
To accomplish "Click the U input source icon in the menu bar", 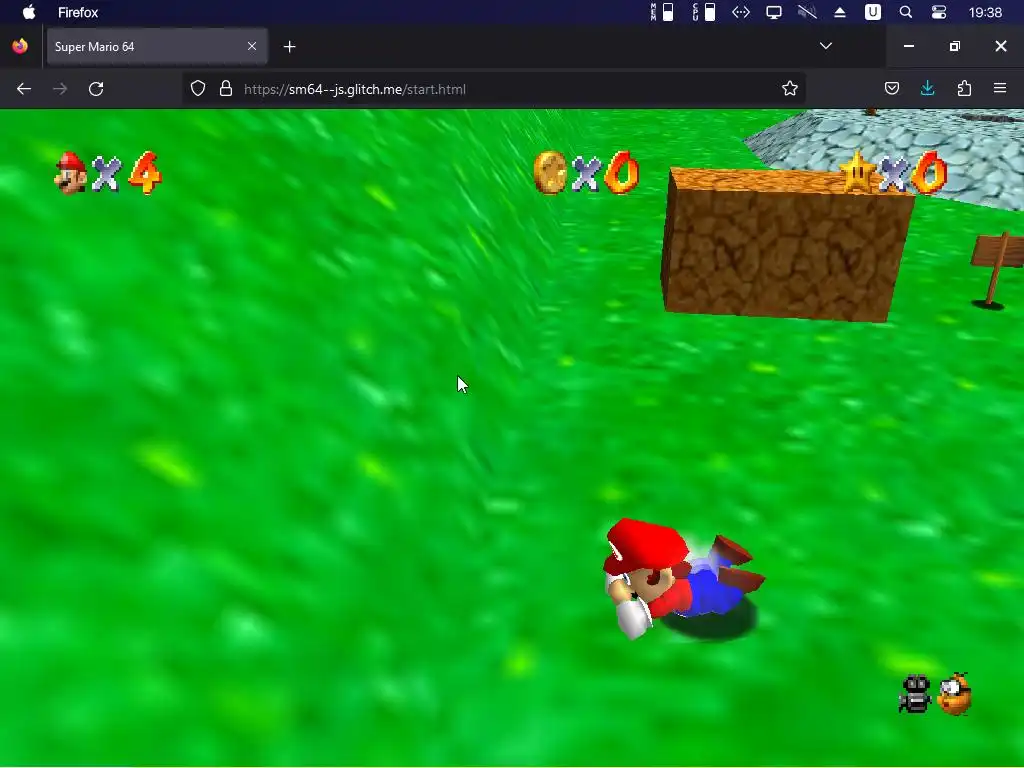I will pos(872,12).
